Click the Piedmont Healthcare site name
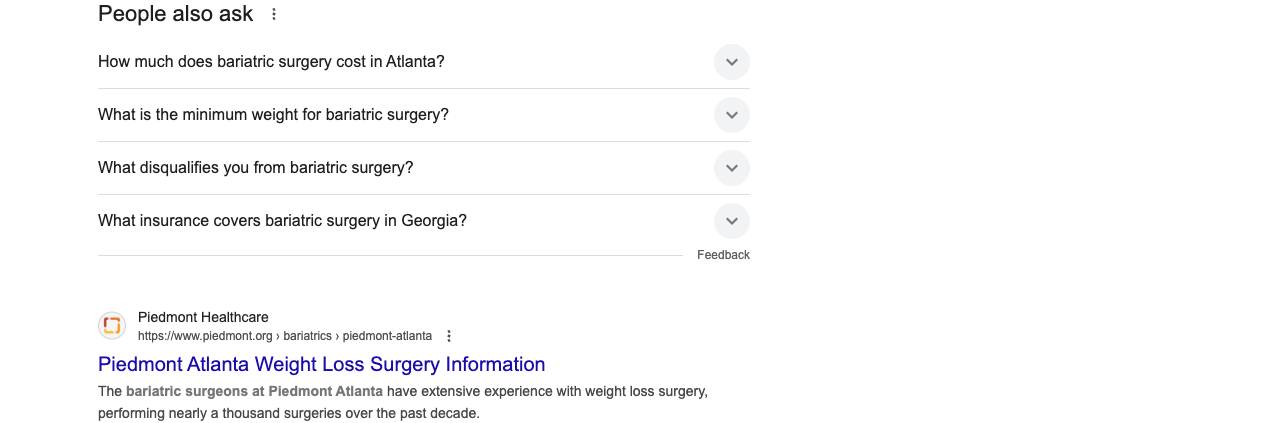Viewport: 1280px width, 423px height. [203, 317]
